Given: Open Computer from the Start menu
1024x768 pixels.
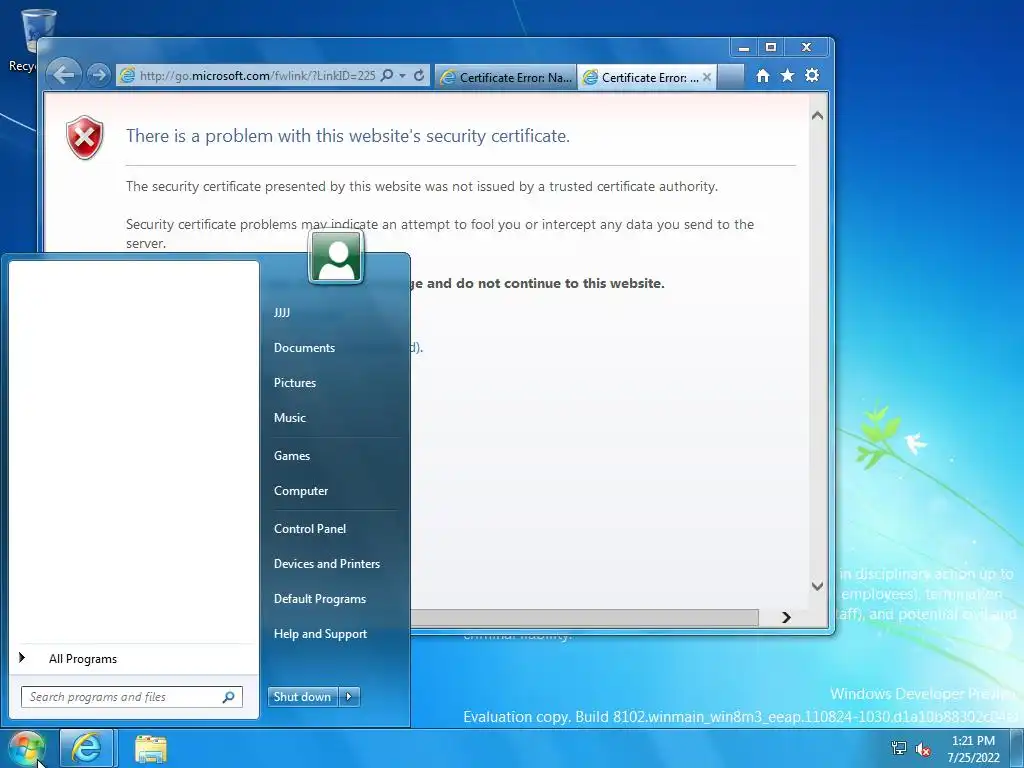Looking at the screenshot, I should (x=301, y=491).
